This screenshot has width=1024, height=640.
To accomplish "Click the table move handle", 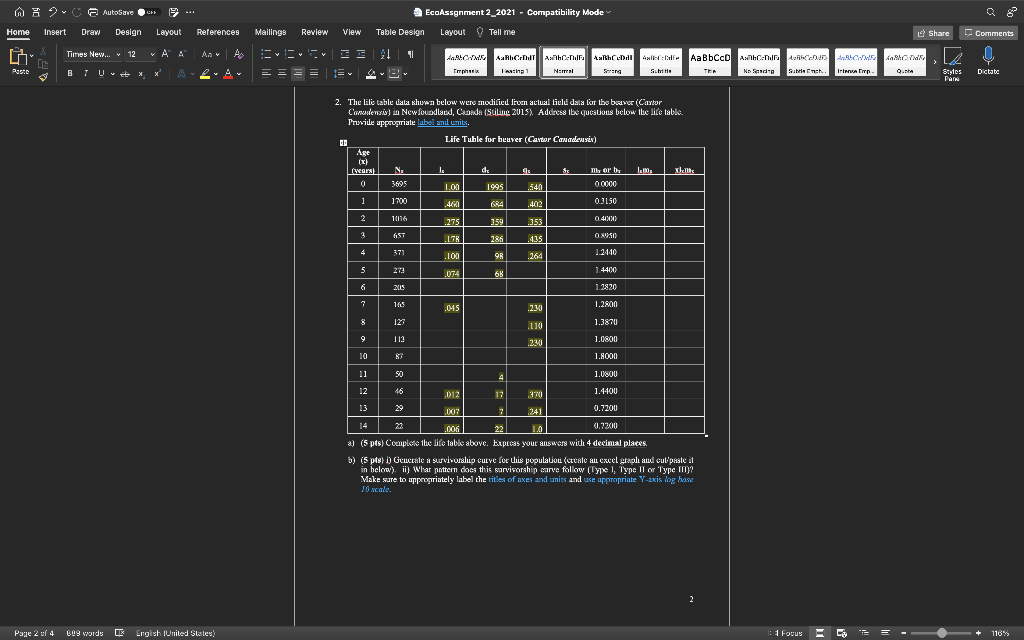I will point(343,142).
